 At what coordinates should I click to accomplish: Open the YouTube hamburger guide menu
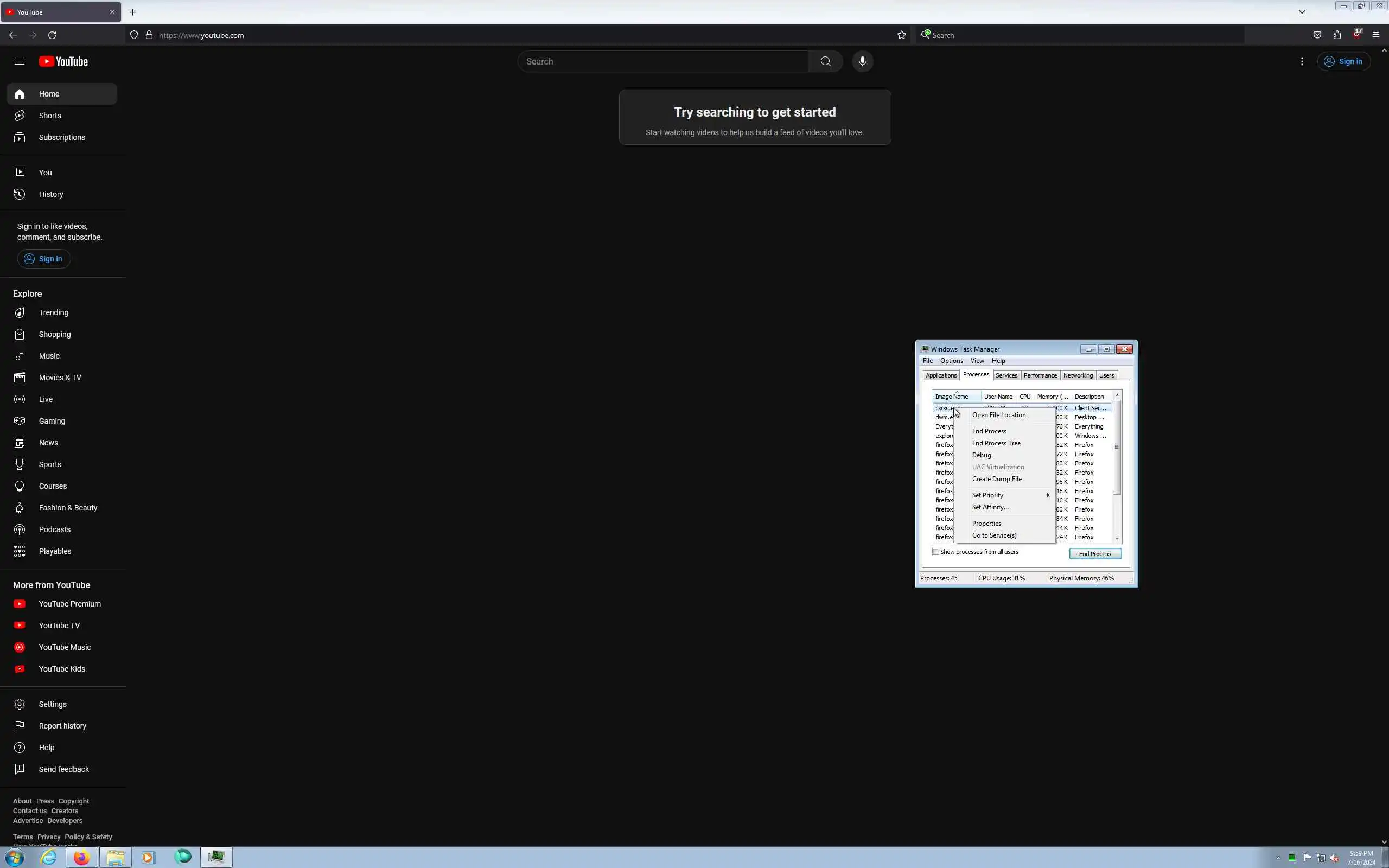coord(20,61)
